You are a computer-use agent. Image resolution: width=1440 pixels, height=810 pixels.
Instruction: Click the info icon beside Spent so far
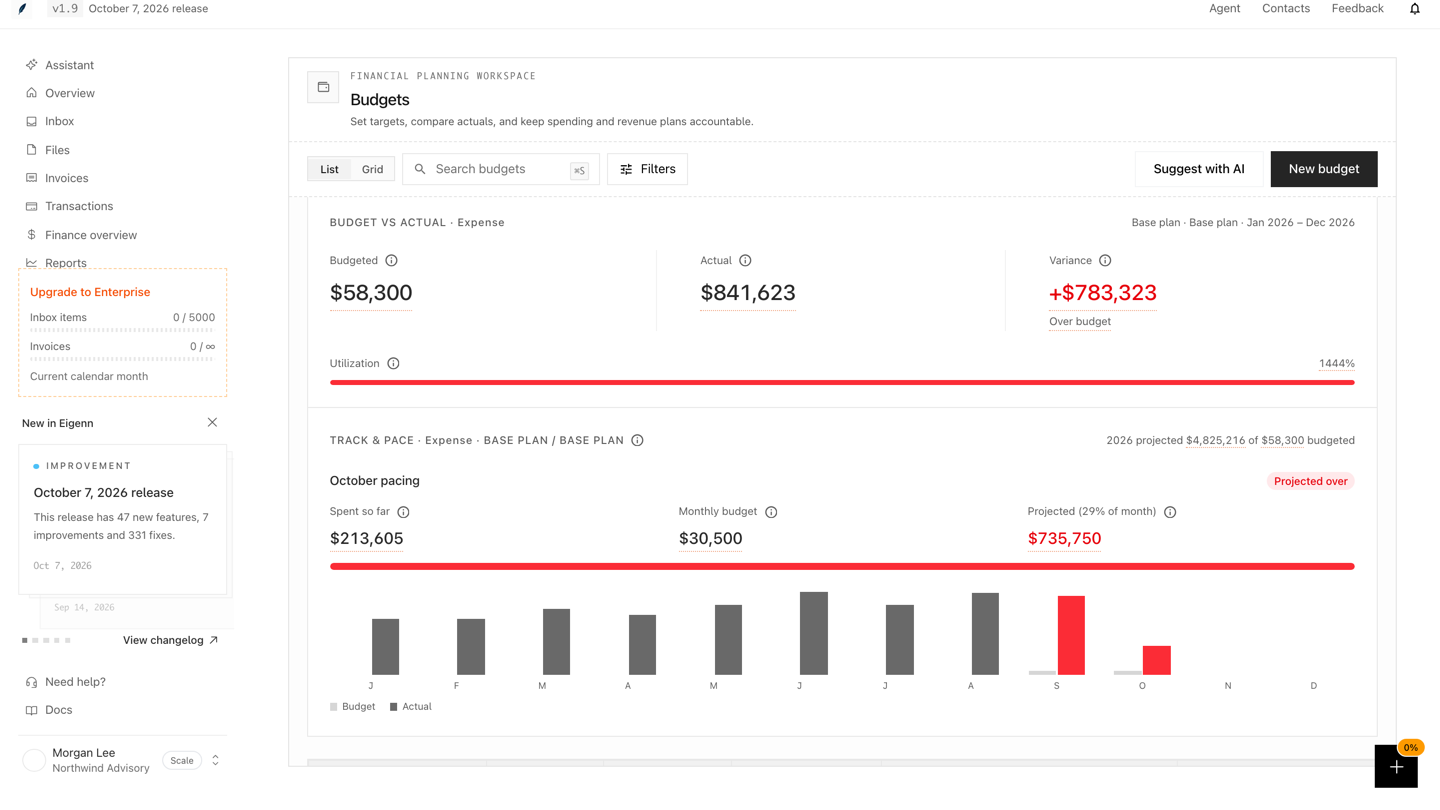(403, 512)
